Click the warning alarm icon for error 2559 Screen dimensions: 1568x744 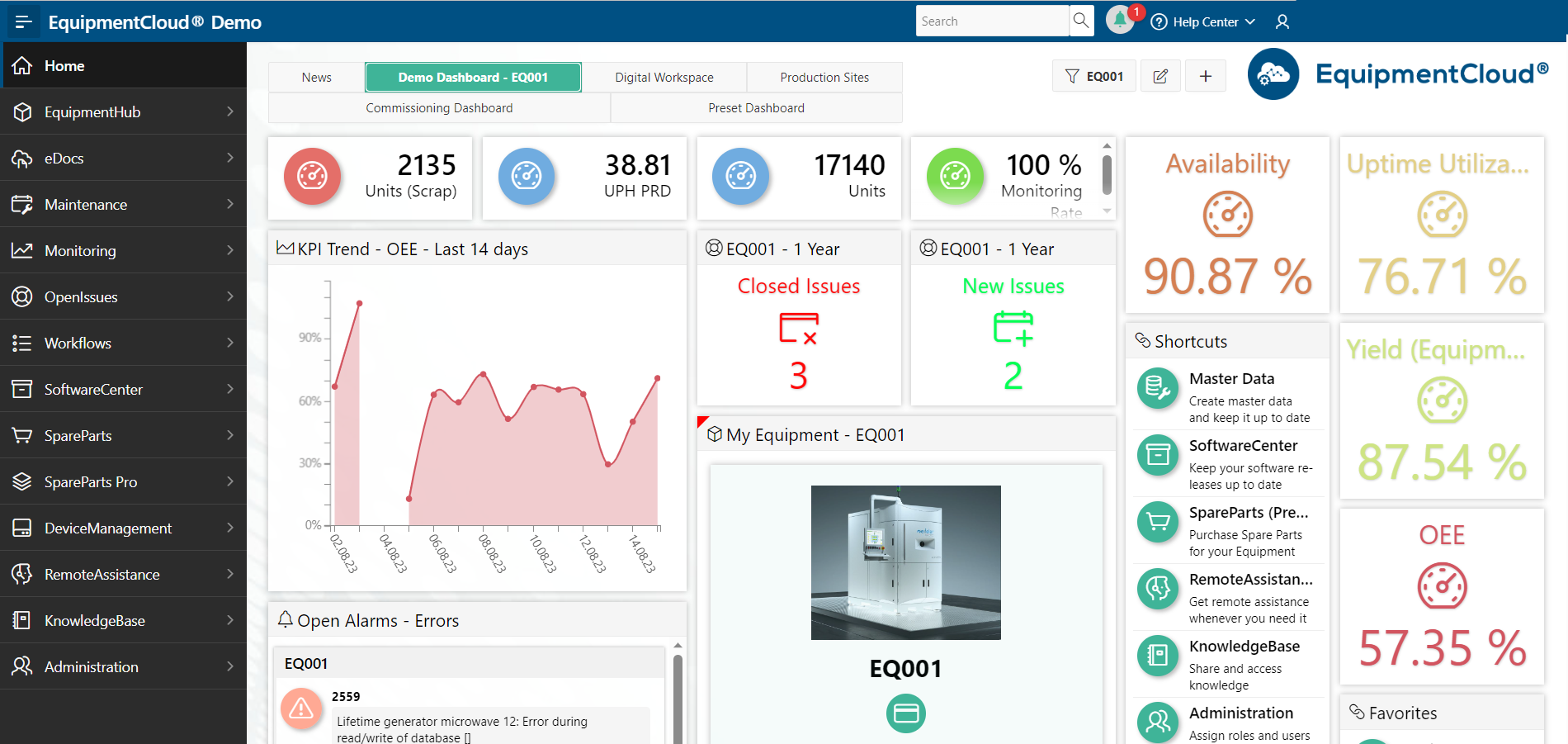(301, 708)
